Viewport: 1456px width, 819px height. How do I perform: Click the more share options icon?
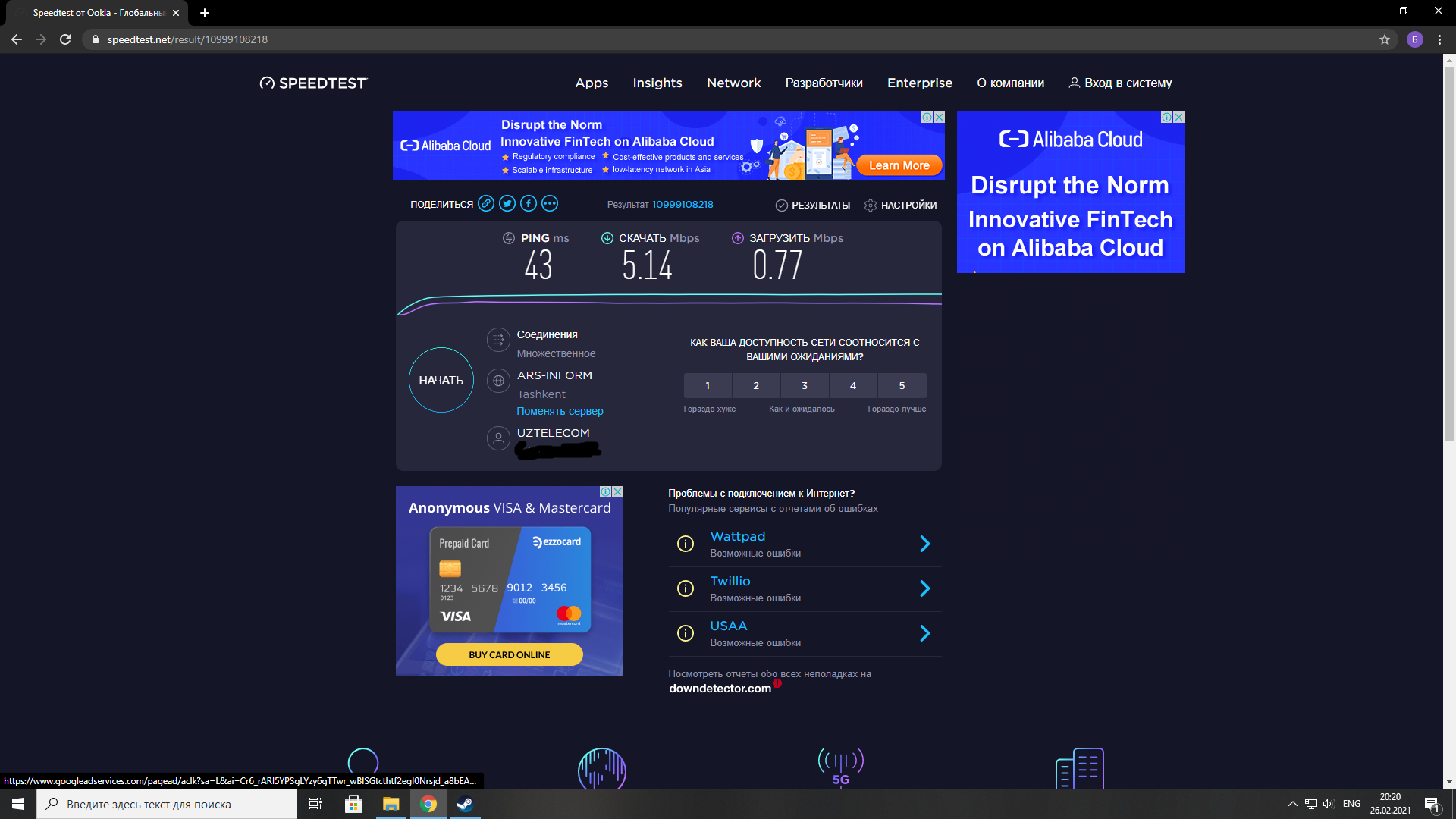551,203
